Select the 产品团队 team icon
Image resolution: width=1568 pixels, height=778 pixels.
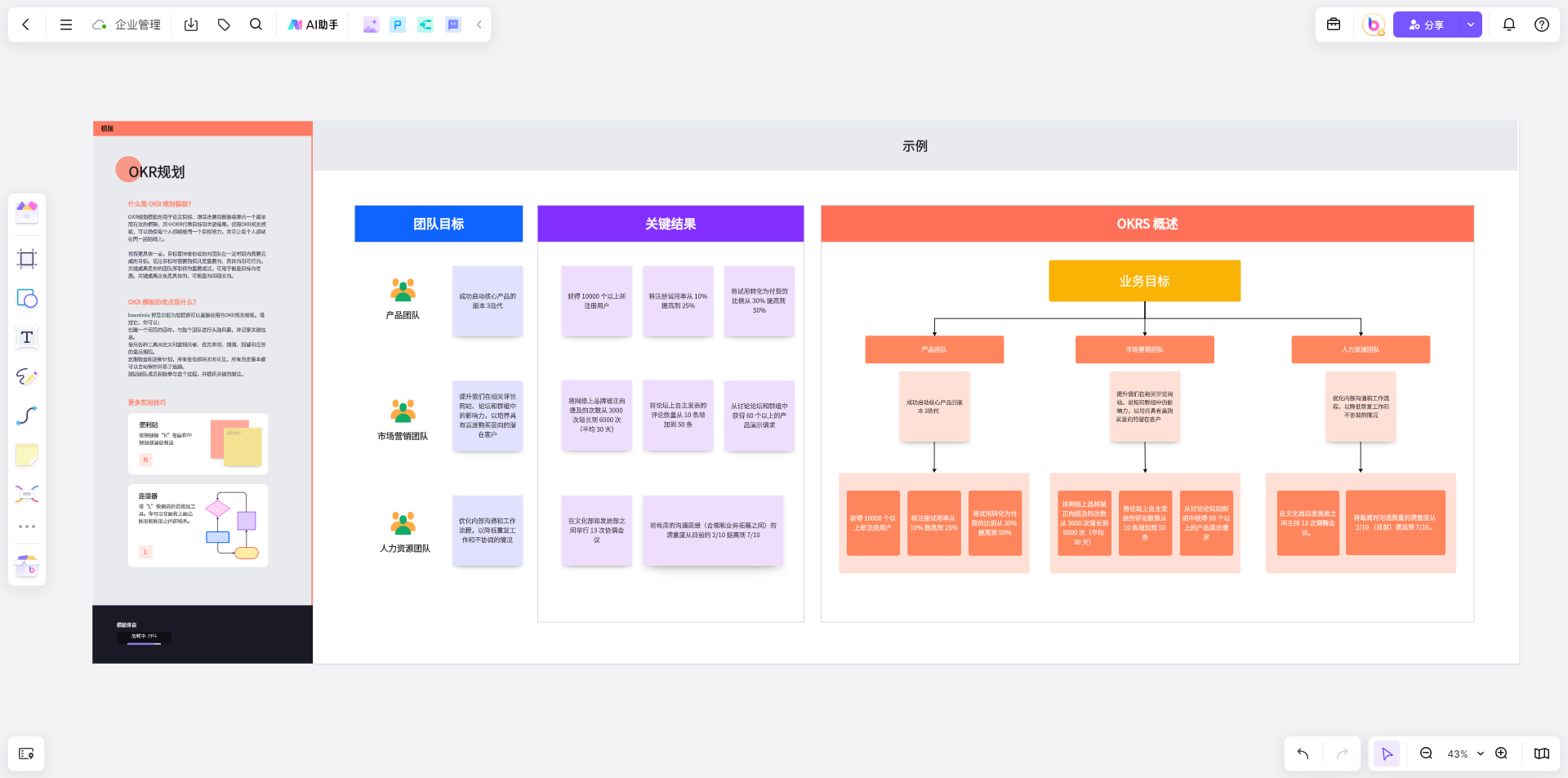pyautogui.click(x=403, y=290)
